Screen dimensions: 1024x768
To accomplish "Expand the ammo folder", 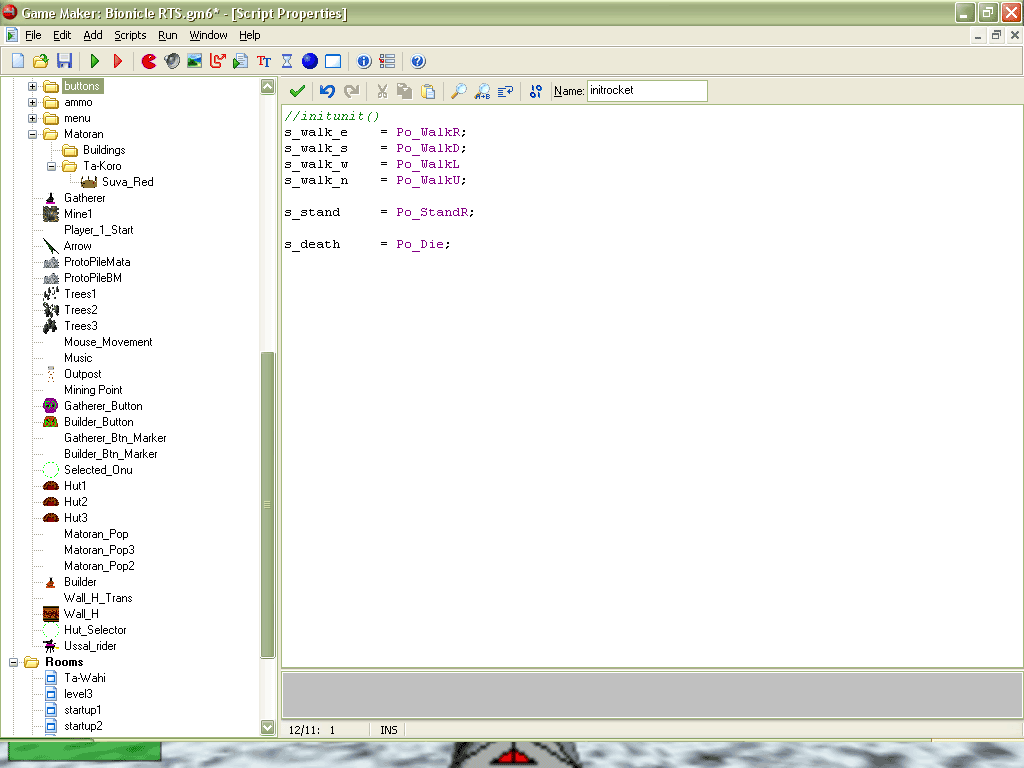I will 31,101.
